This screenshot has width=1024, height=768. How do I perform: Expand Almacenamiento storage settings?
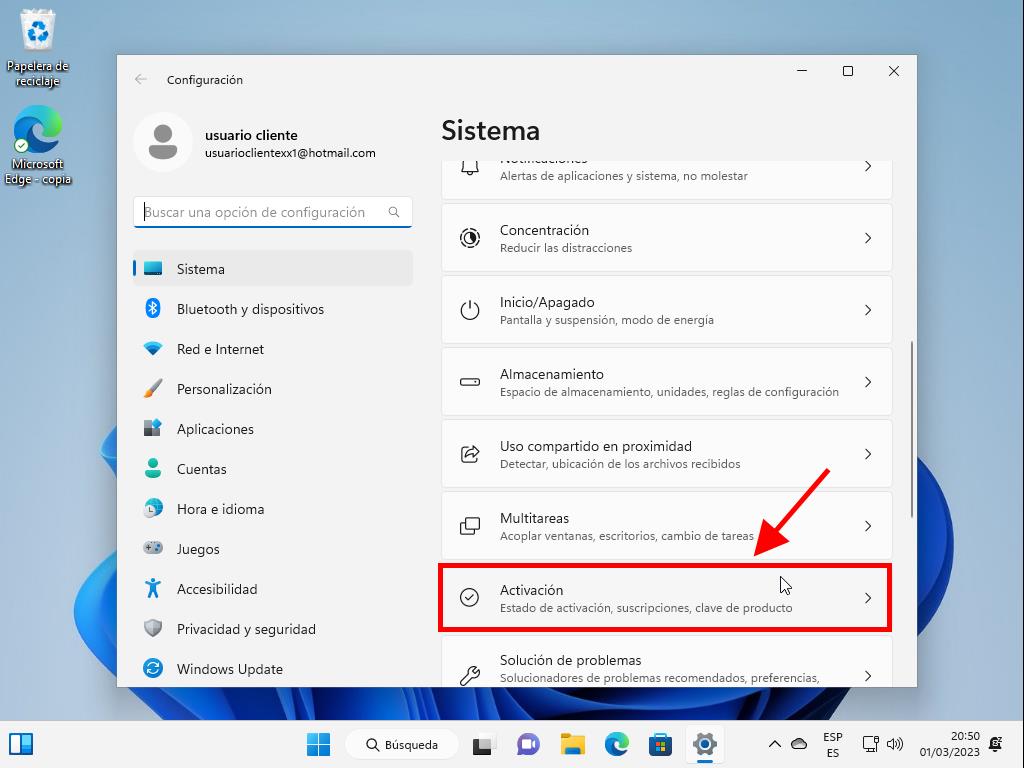(666, 382)
